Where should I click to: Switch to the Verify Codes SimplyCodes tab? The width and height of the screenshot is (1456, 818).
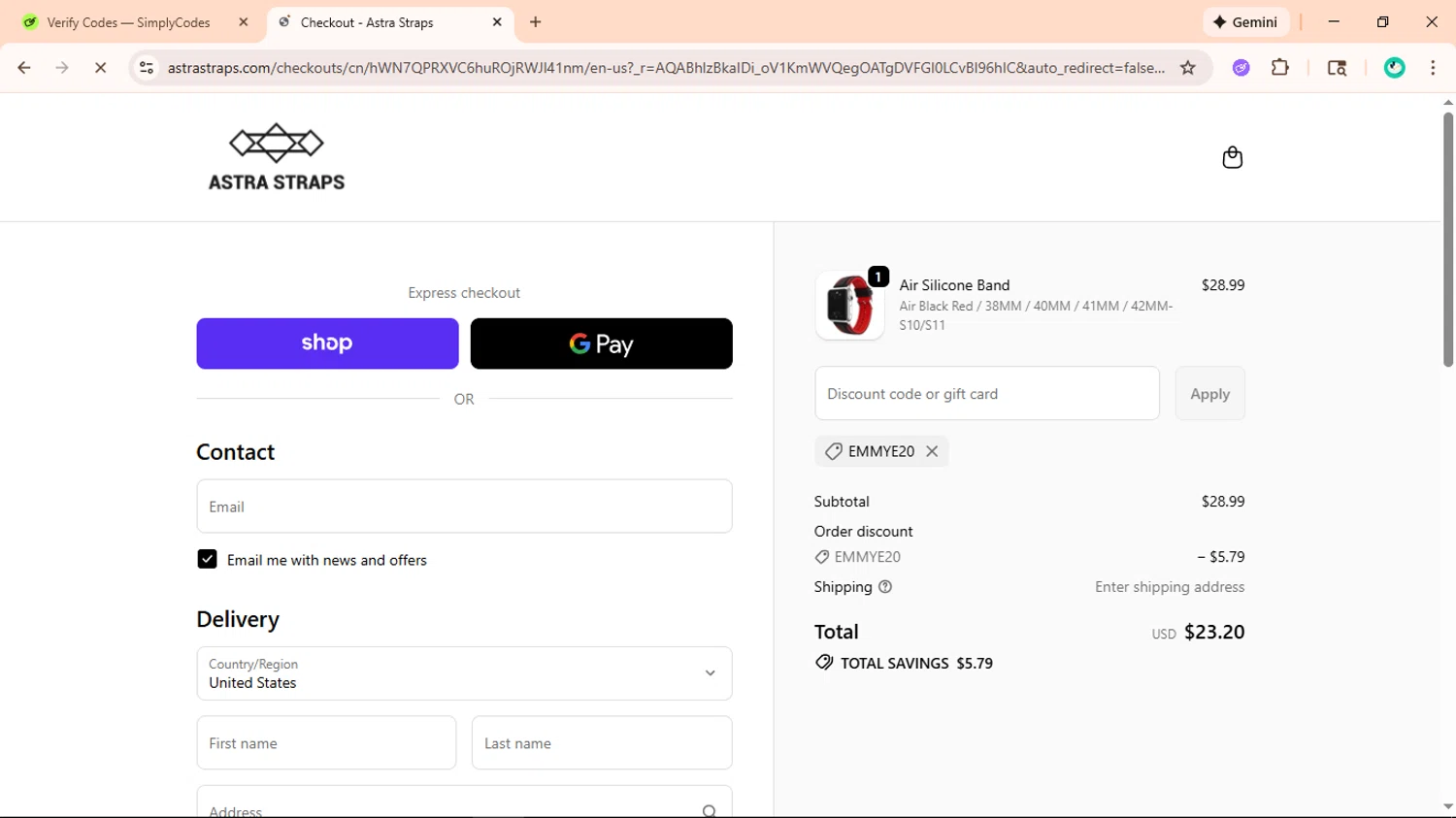click(x=129, y=22)
